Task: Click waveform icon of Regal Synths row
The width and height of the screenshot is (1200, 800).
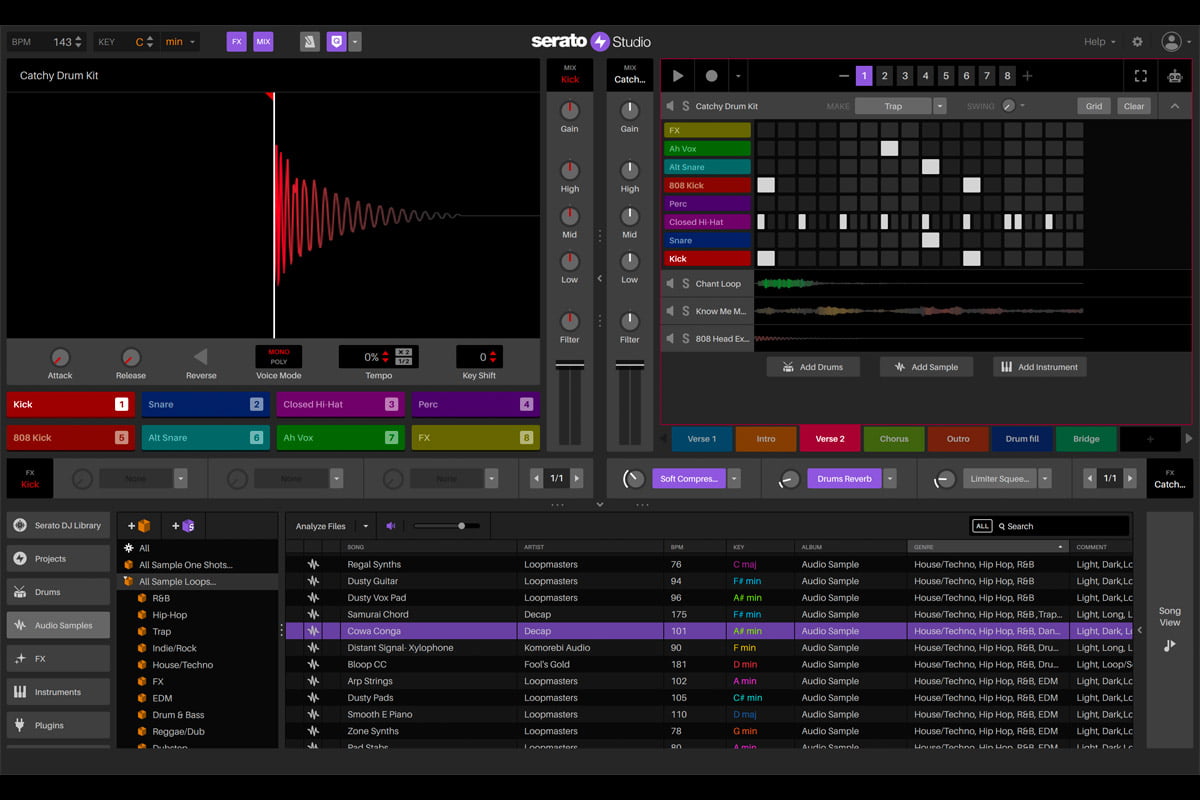Action: (x=313, y=564)
